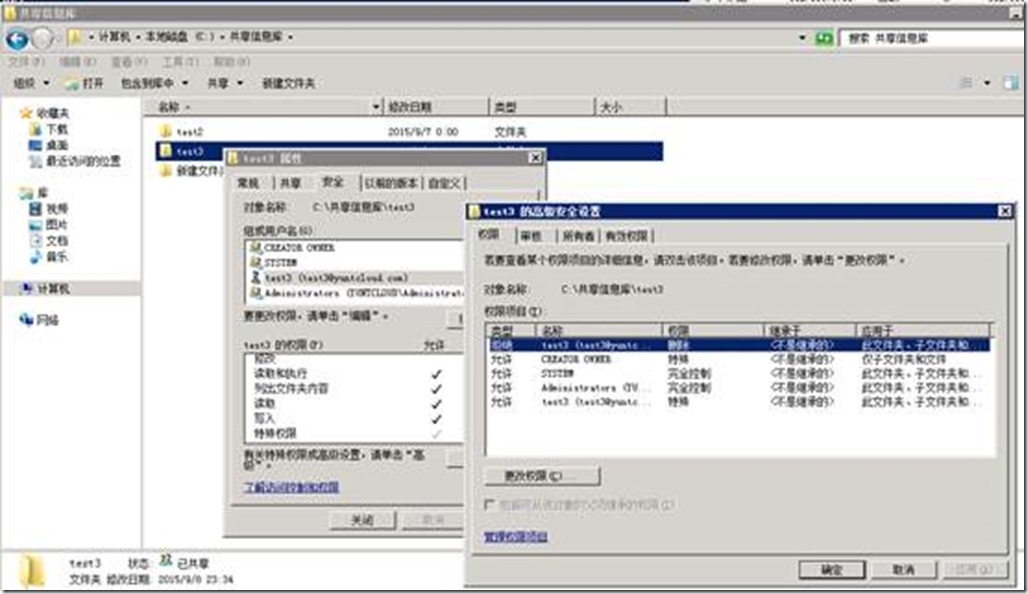Confirm advanced security with 确定
The width and height of the screenshot is (1028, 594).
pos(832,570)
